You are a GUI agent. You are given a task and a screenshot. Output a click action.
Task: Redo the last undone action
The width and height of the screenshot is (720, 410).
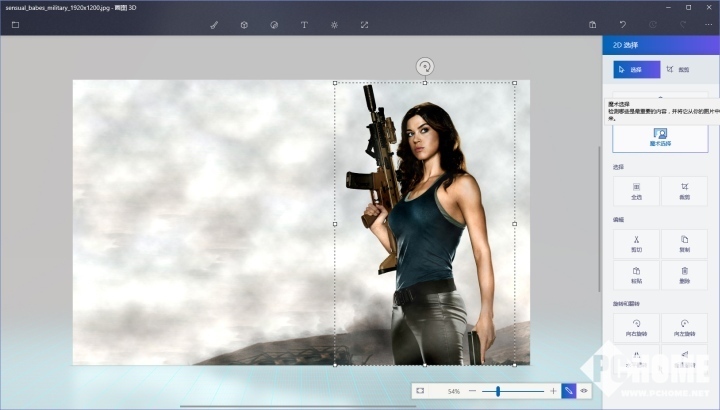[683, 25]
